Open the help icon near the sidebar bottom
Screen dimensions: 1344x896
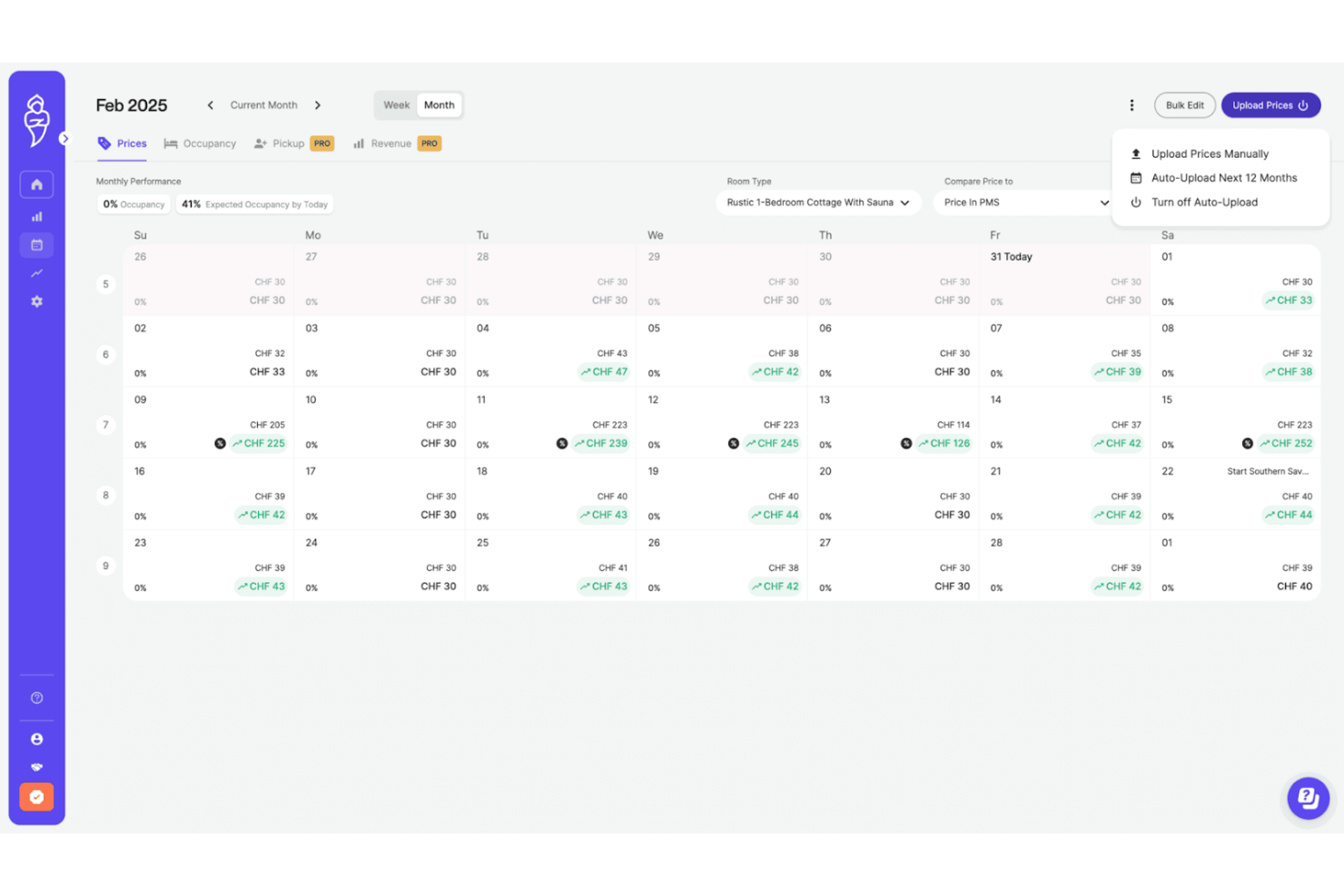coord(36,697)
